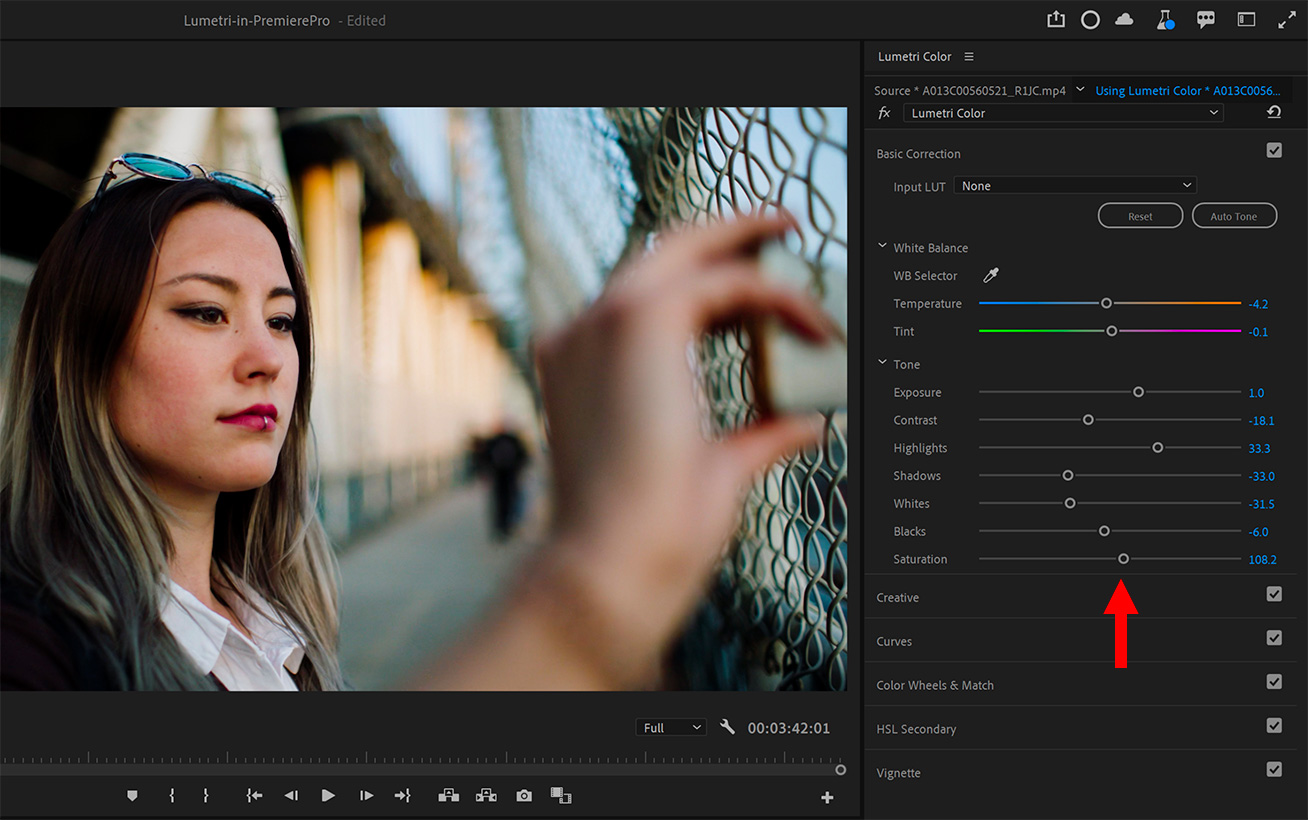This screenshot has height=820, width=1308.
Task: Click the Step Forward one frame button
Action: click(x=366, y=796)
